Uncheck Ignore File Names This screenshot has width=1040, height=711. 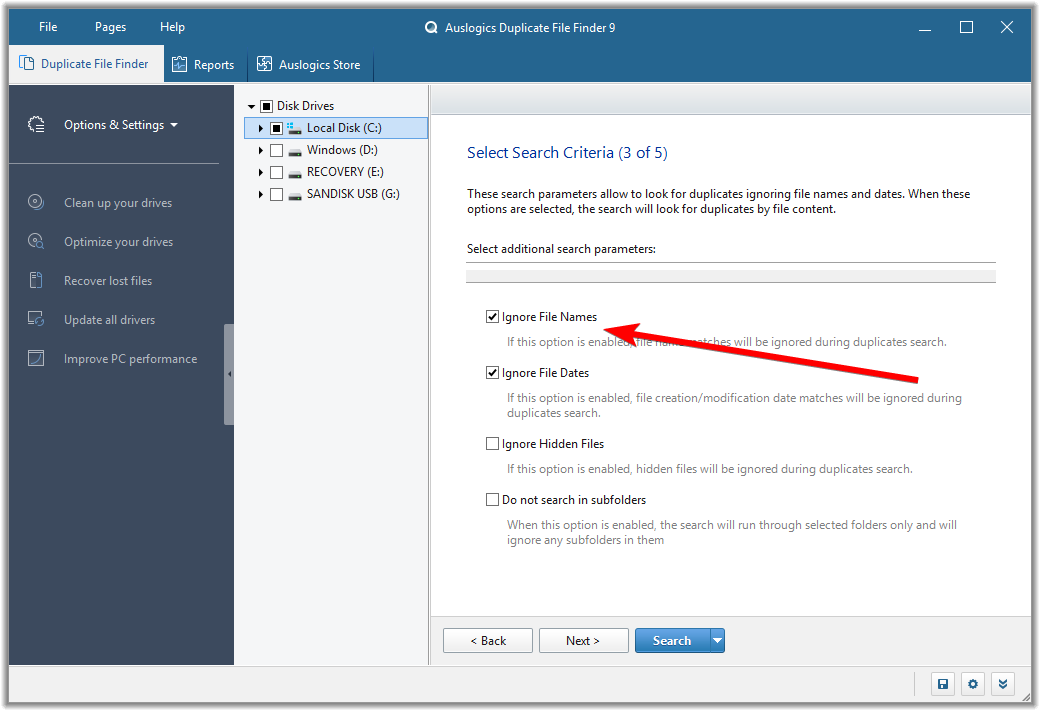pyautogui.click(x=492, y=316)
